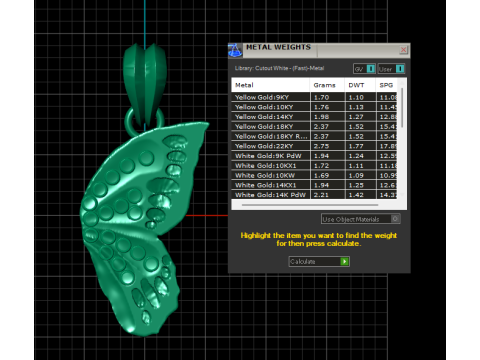480x360 pixels.
Task: Select the Yellow Gold:14KY row
Action: coord(314,117)
